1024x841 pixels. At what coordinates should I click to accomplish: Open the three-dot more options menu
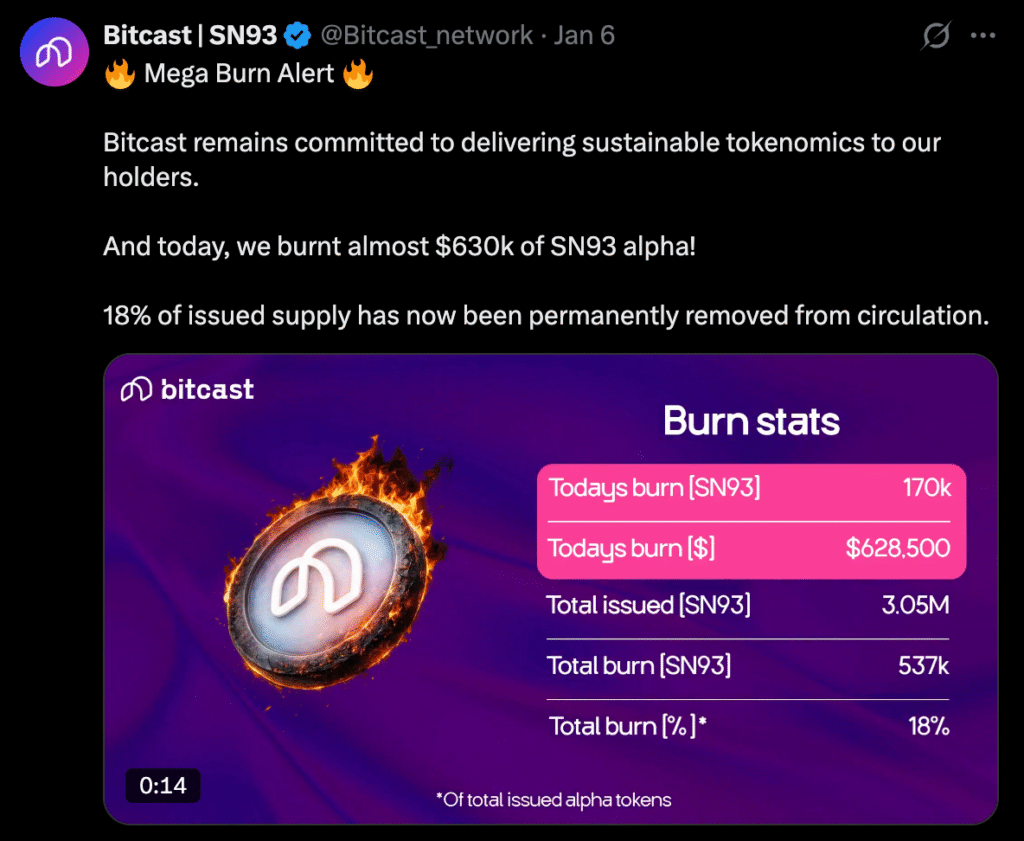(984, 36)
